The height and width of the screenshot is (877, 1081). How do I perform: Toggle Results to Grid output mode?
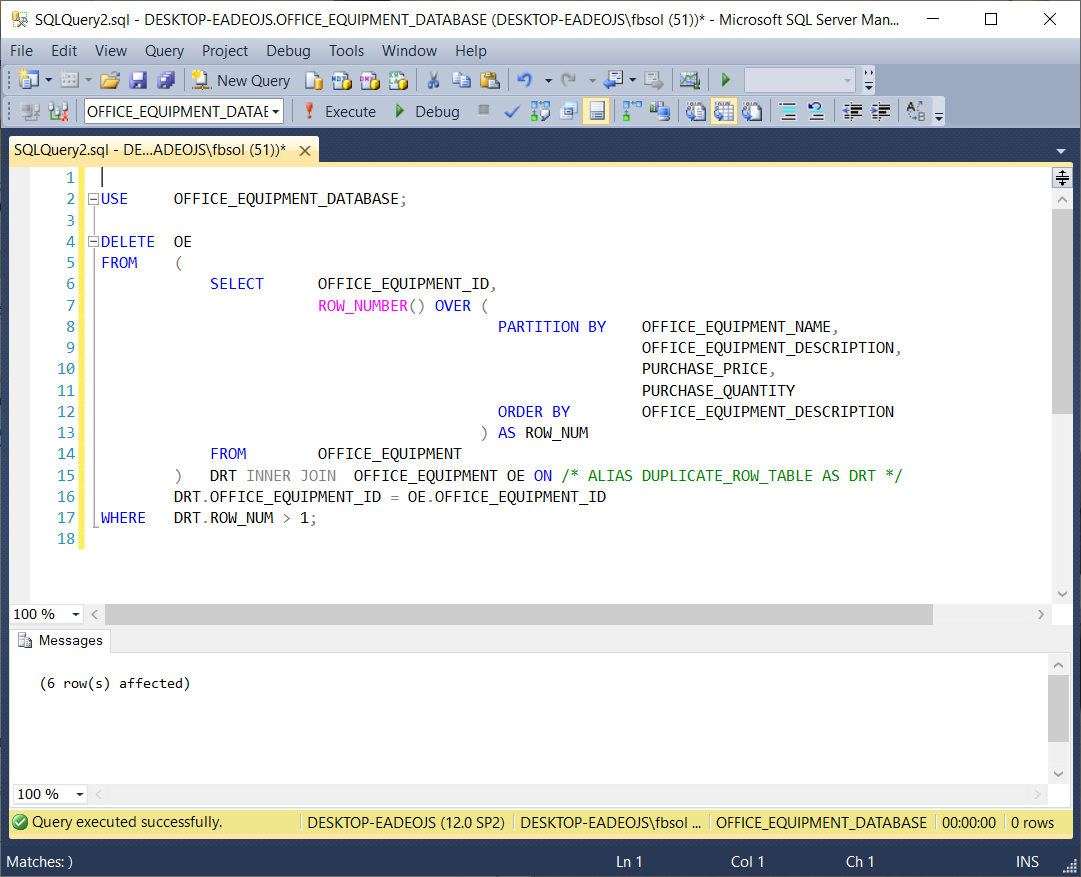click(723, 111)
